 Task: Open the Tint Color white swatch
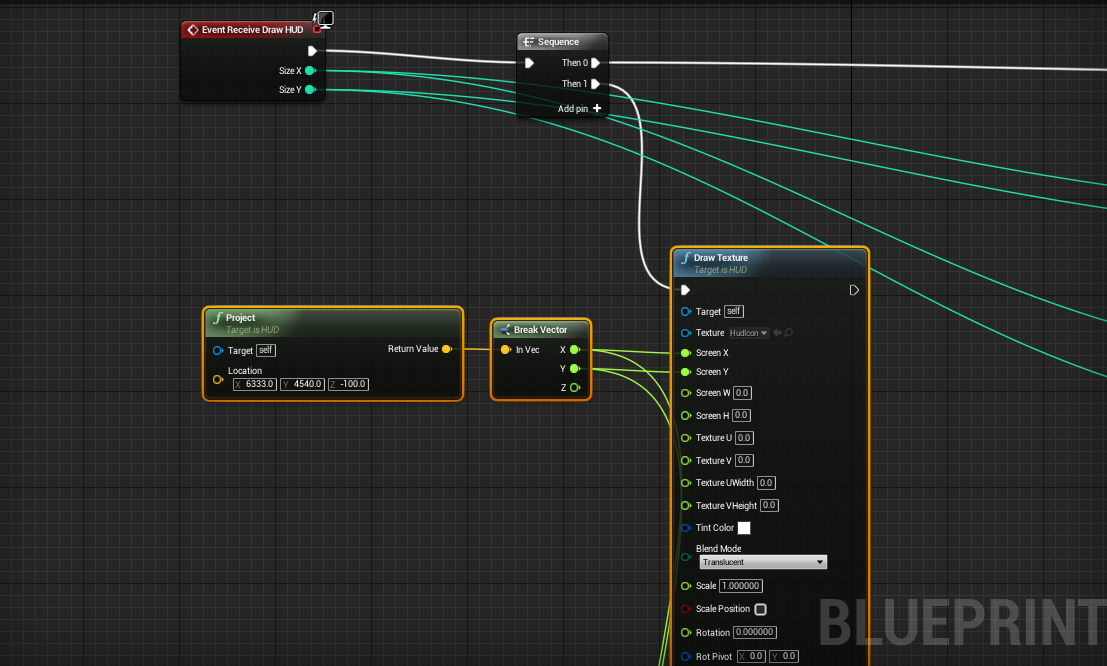coord(744,528)
